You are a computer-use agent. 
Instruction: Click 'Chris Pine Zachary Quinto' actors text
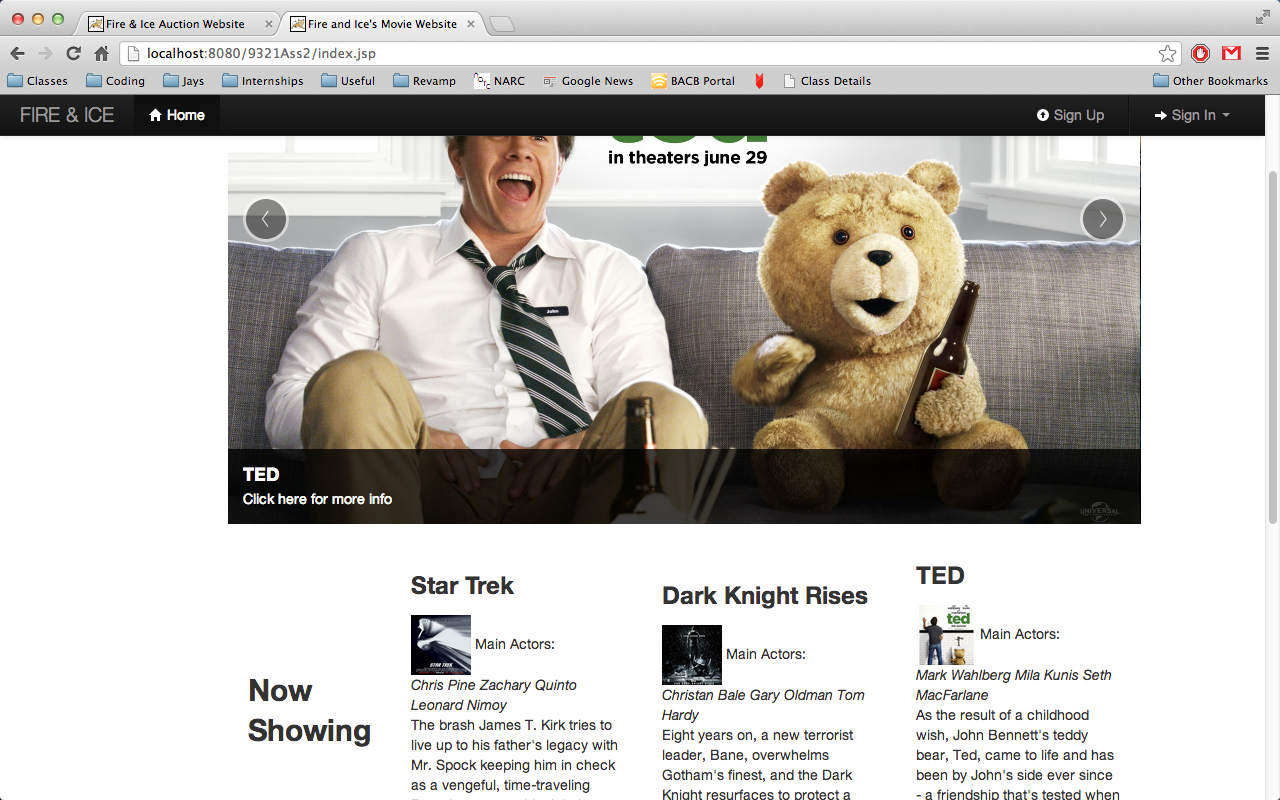click(x=494, y=685)
